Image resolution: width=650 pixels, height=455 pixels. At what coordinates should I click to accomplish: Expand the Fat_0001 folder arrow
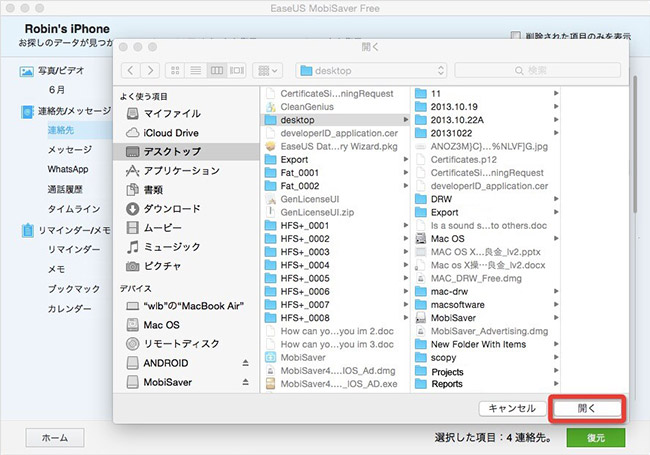(405, 173)
